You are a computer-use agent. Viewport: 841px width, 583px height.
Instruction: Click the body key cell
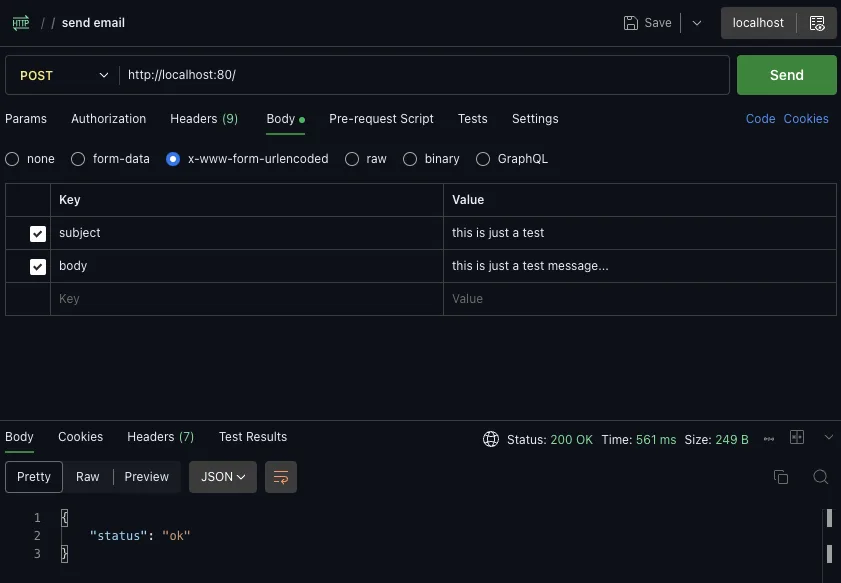click(247, 266)
